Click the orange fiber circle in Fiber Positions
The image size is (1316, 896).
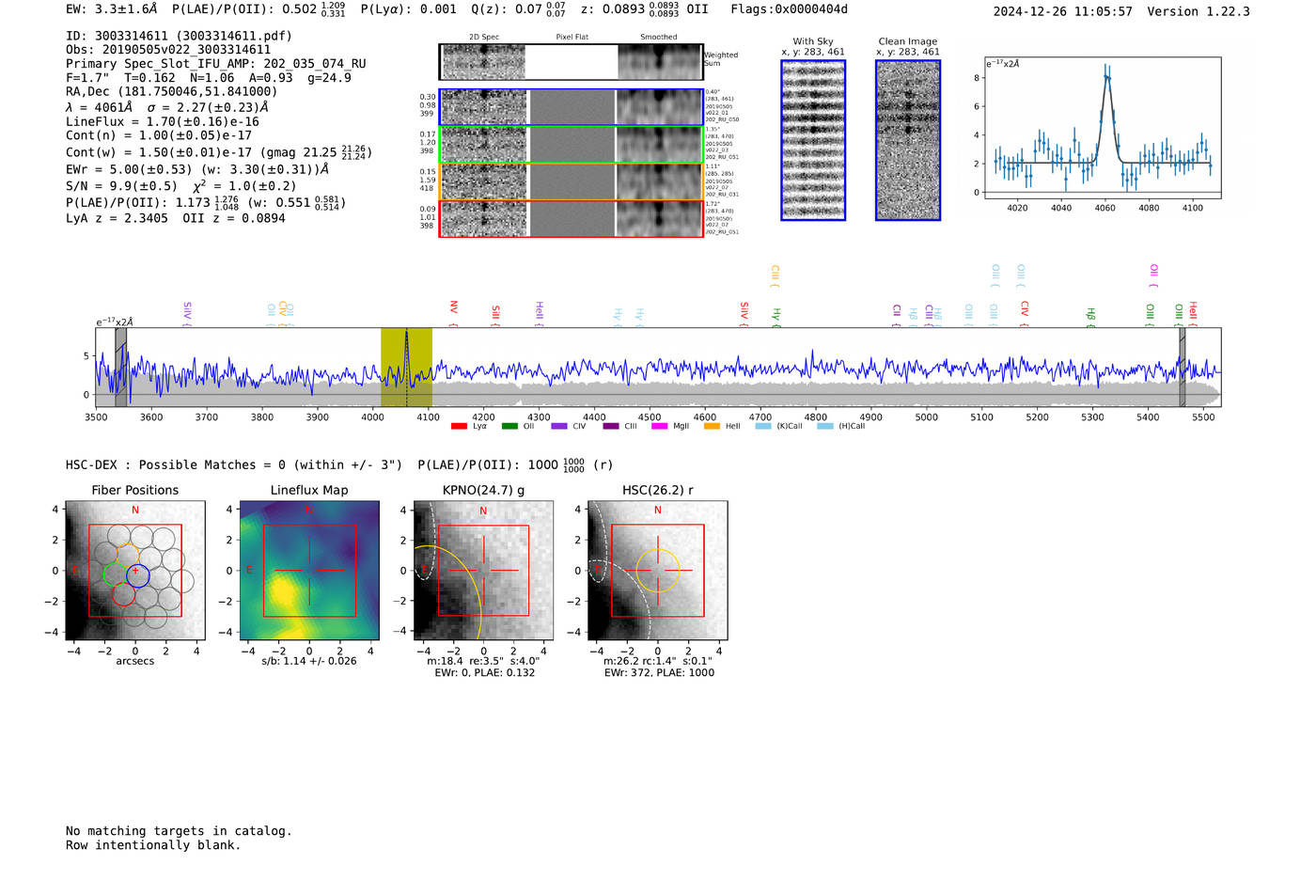128,554
